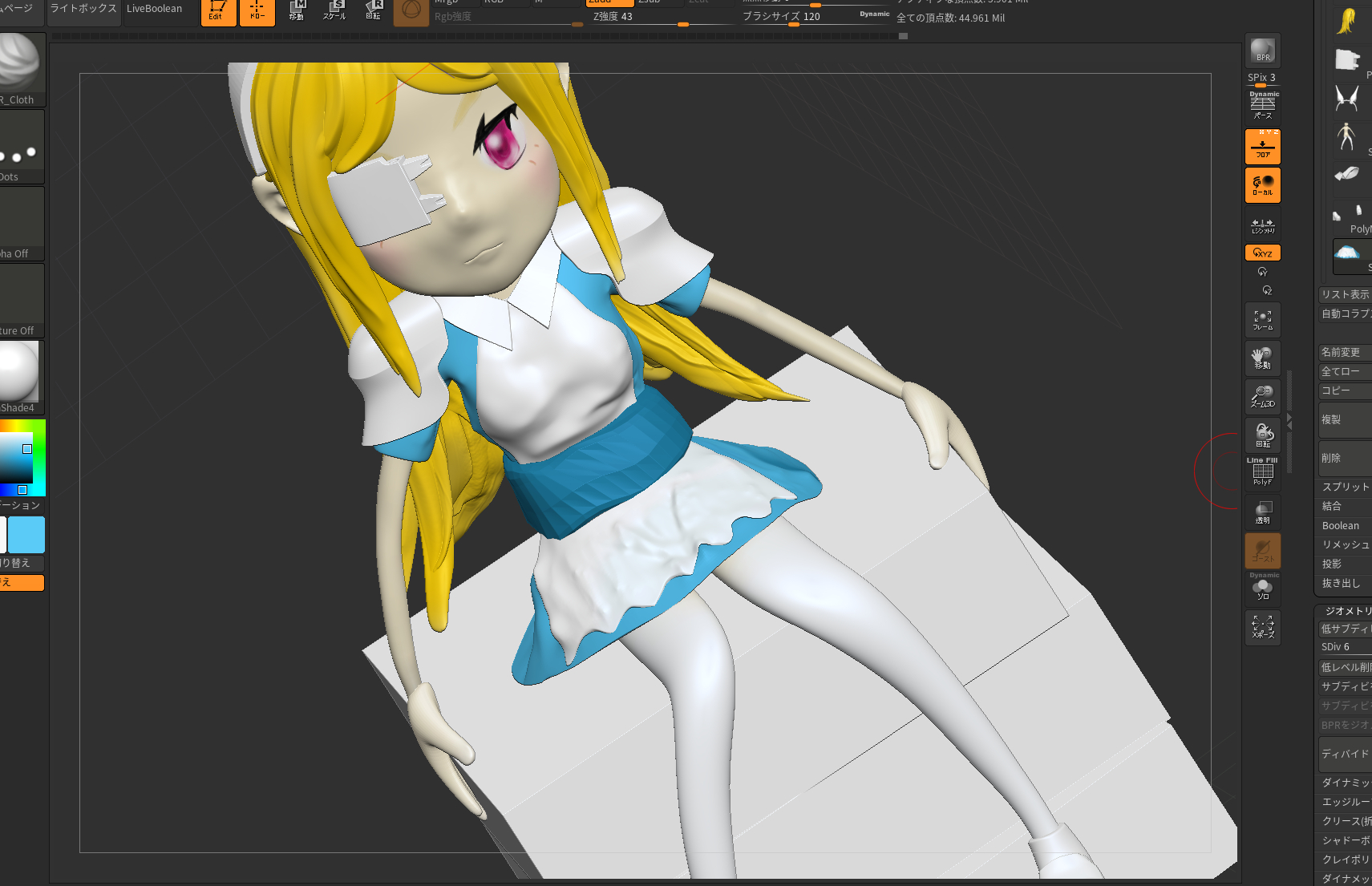Viewport: 1372px width, 886px height.
Task: Click 名前変更 (rename) button
Action: pyautogui.click(x=1345, y=353)
